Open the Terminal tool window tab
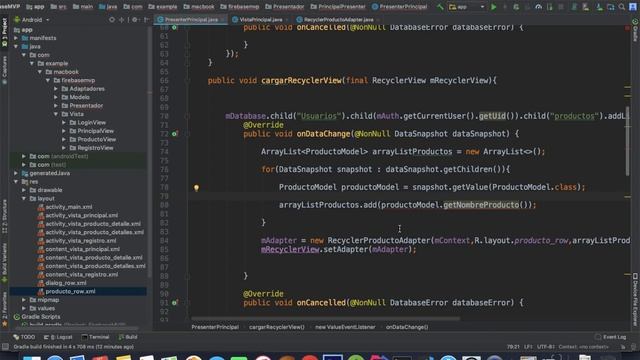The width and height of the screenshot is (640, 360). tap(96, 337)
